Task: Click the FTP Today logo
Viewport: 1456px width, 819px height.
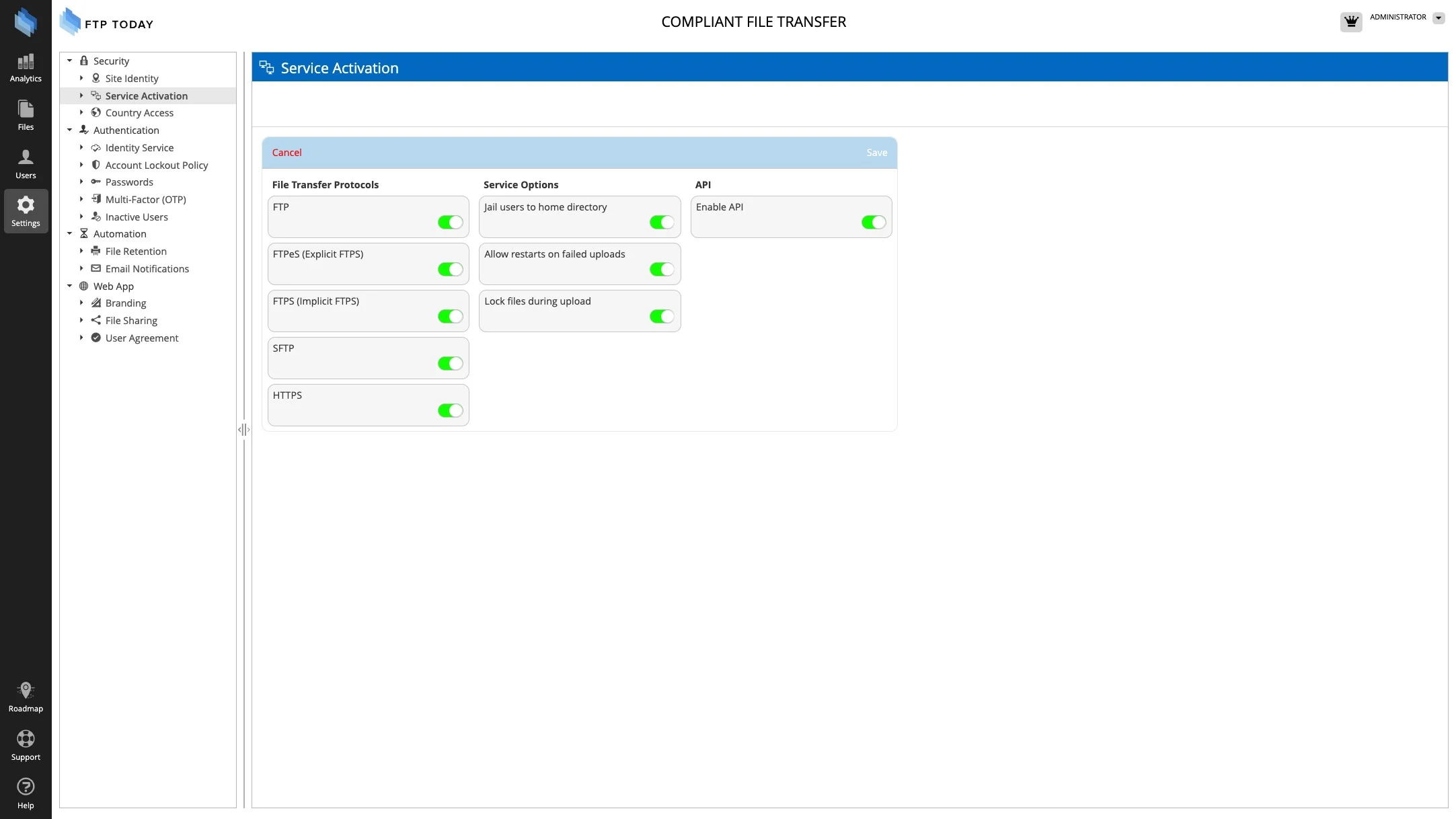Action: pos(107,23)
